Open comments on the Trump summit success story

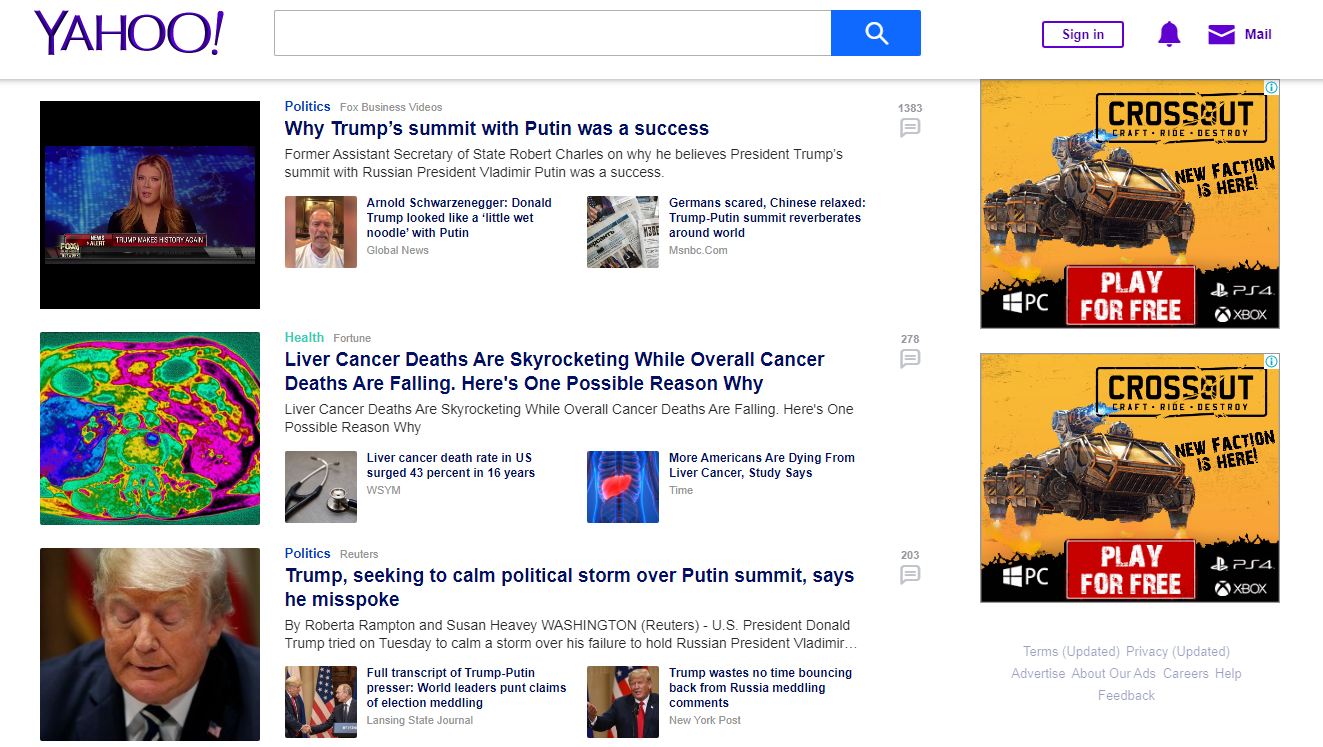(909, 128)
